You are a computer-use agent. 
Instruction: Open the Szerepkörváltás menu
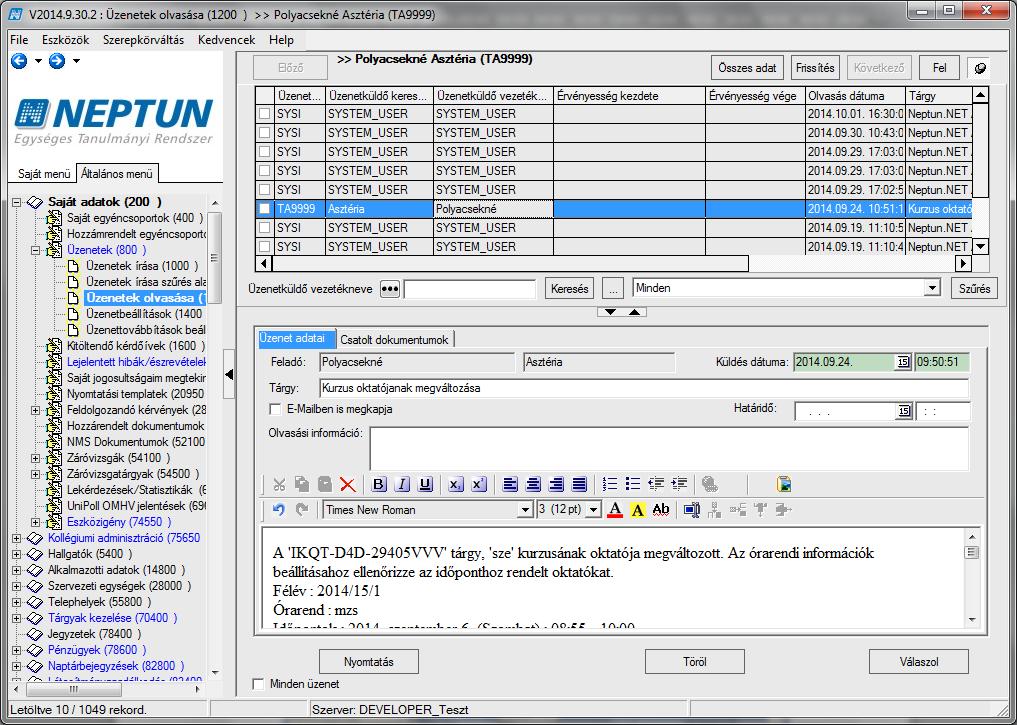143,40
